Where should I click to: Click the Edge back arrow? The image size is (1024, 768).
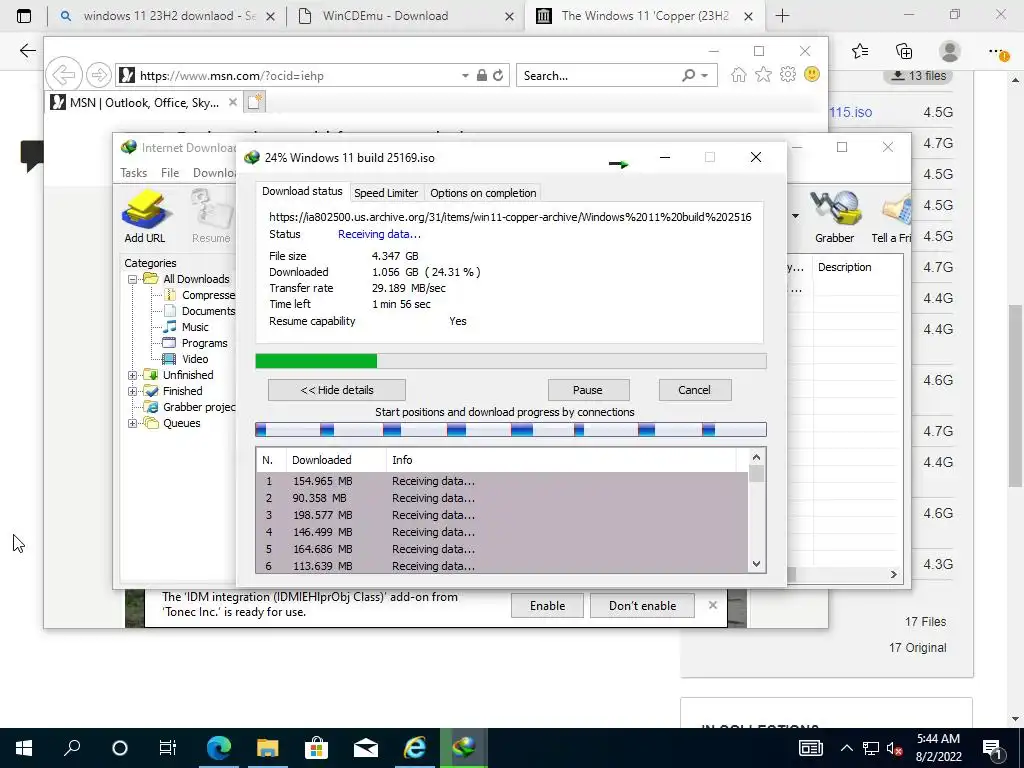point(27,51)
